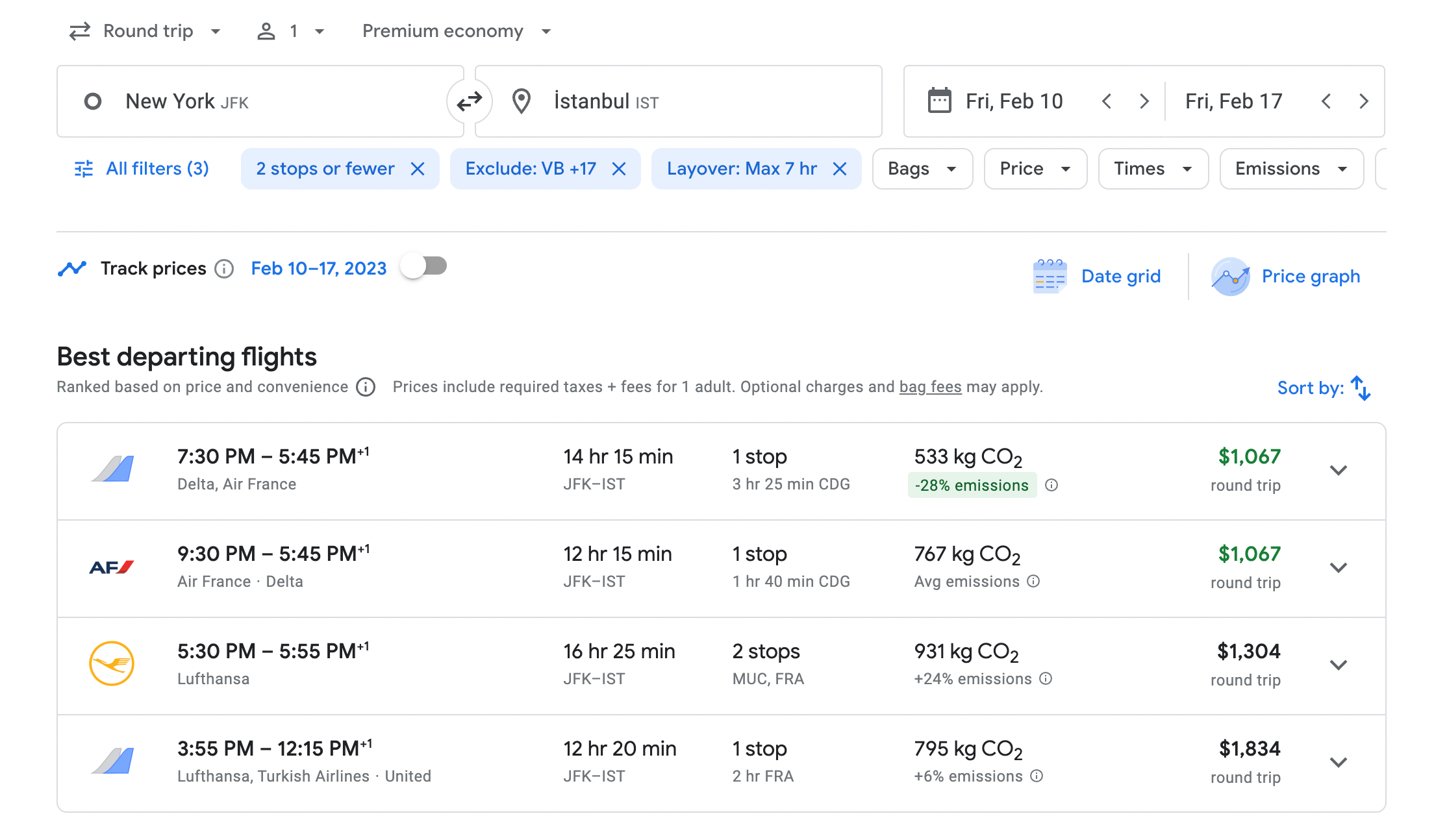Screen dimensions: 1447x840
Task: Swap origin and destination airports
Action: coord(469,101)
